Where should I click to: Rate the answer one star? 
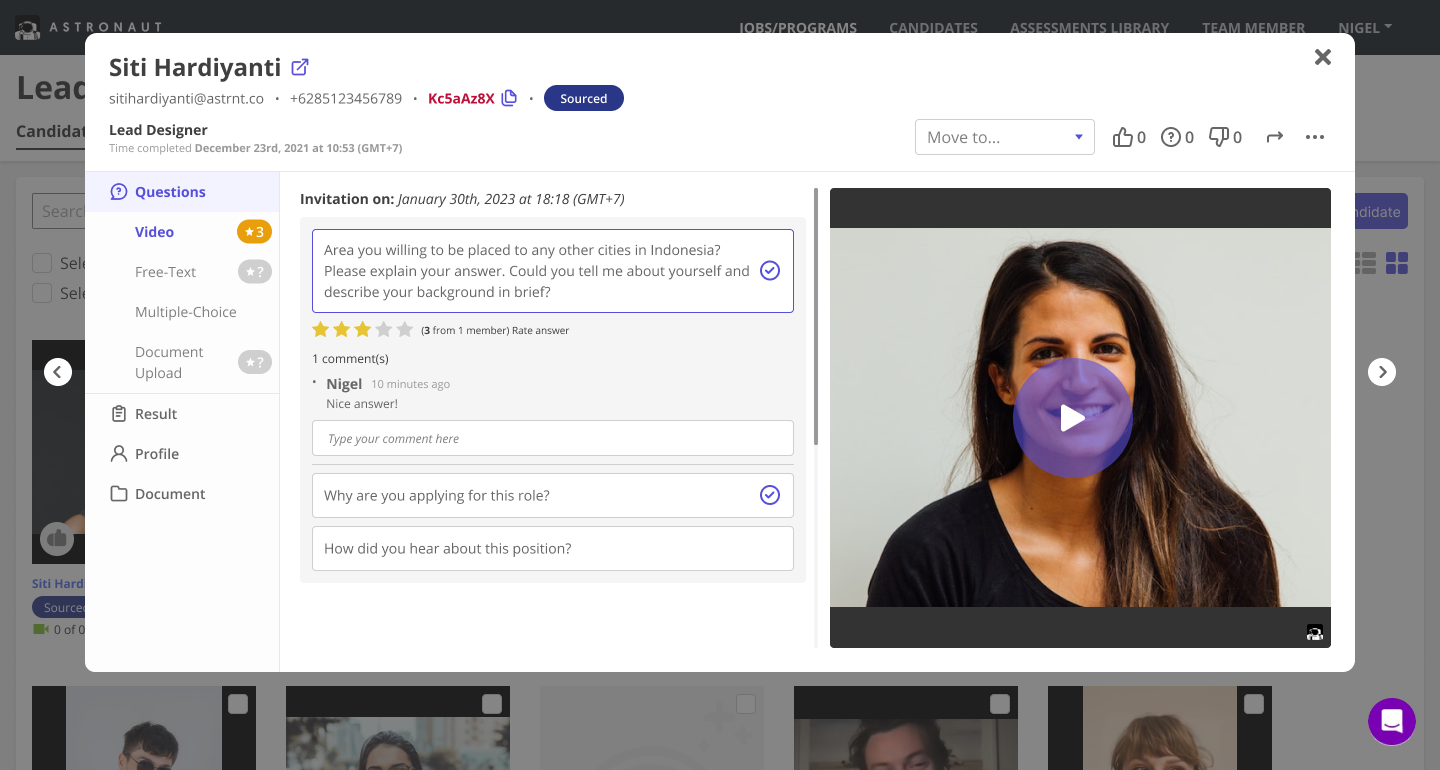tap(321, 329)
